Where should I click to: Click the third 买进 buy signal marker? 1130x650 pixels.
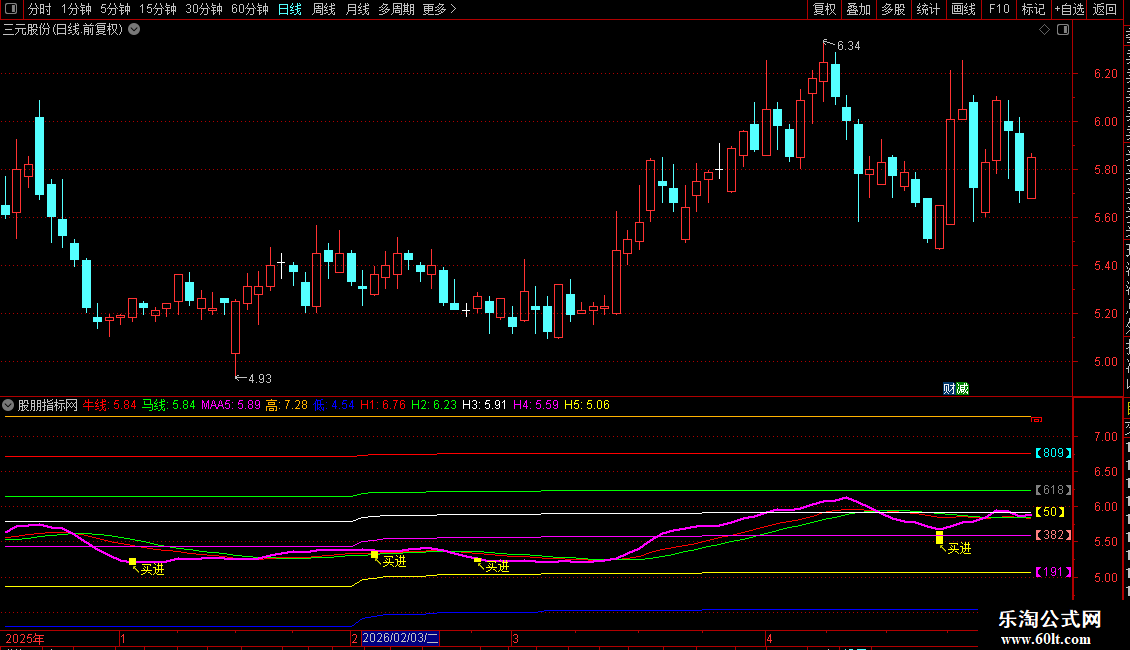497,567
